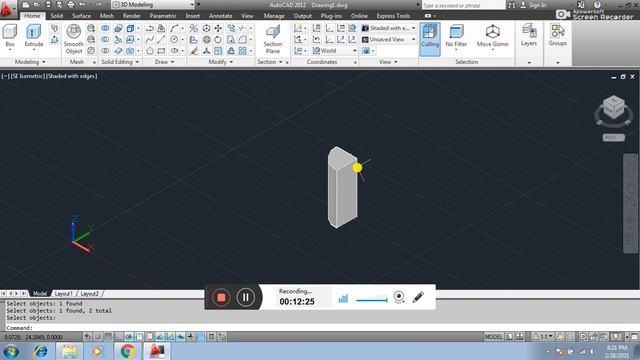640x360 pixels.
Task: Click the Rotate tool in Modify
Action: click(x=218, y=40)
